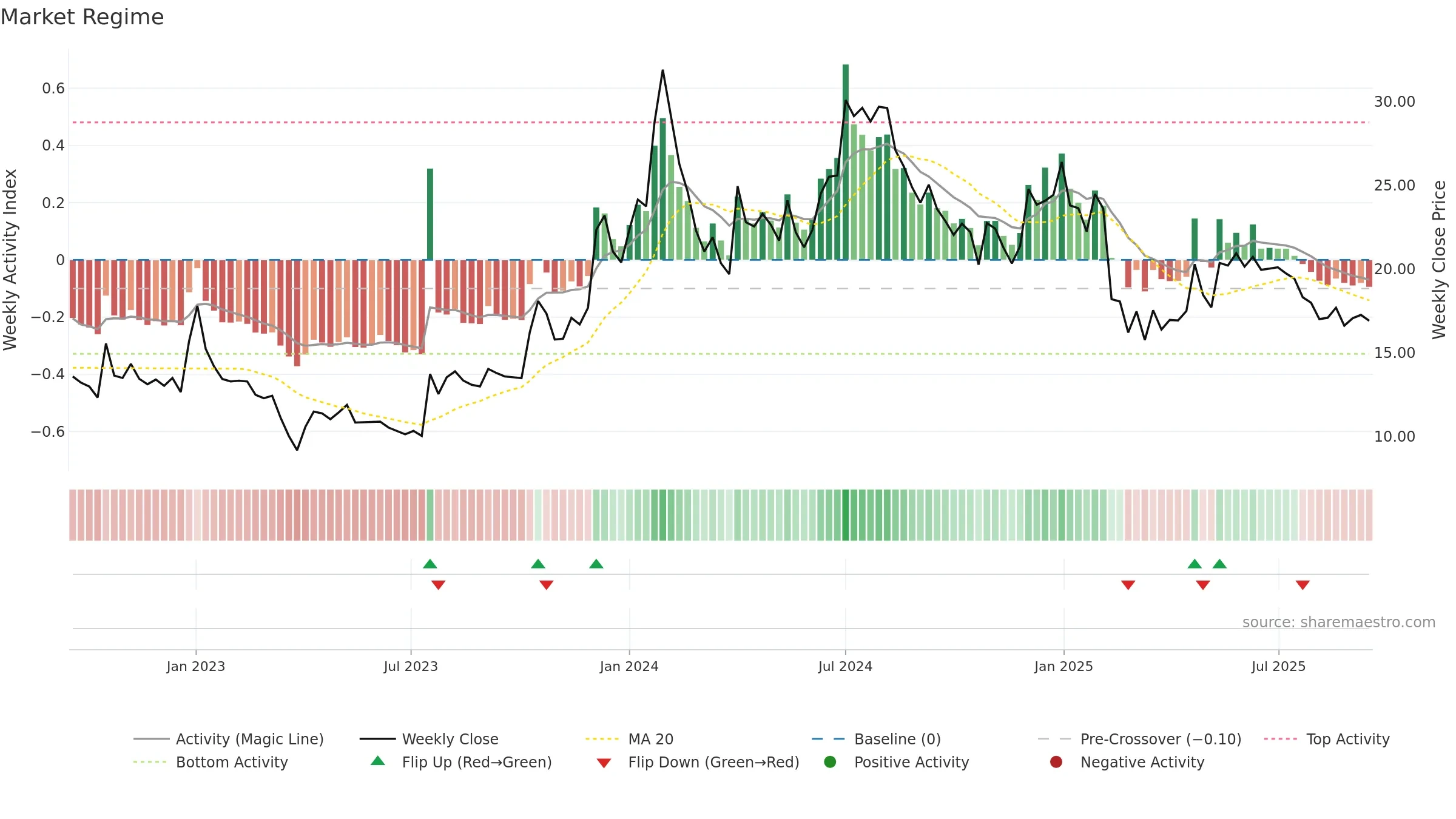Toggle Activity (Magic Line) legend entry
Viewport: 1456px width, 819px height.
(229, 739)
